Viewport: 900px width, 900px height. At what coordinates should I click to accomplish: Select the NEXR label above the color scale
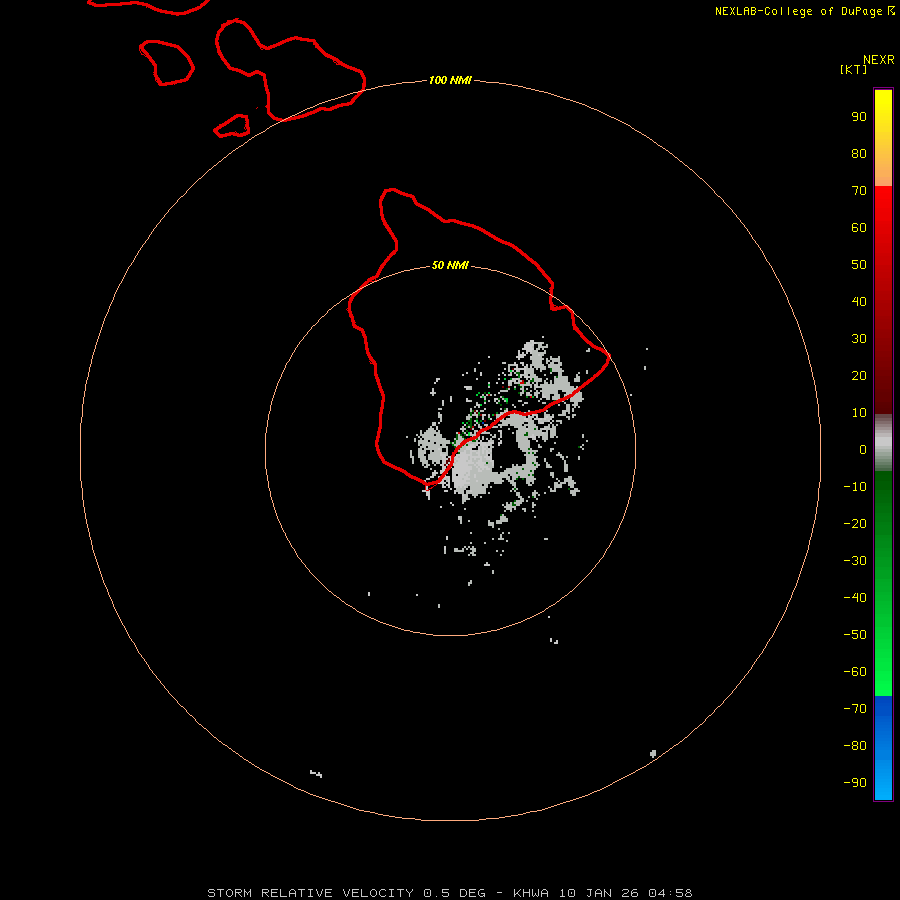(x=879, y=60)
